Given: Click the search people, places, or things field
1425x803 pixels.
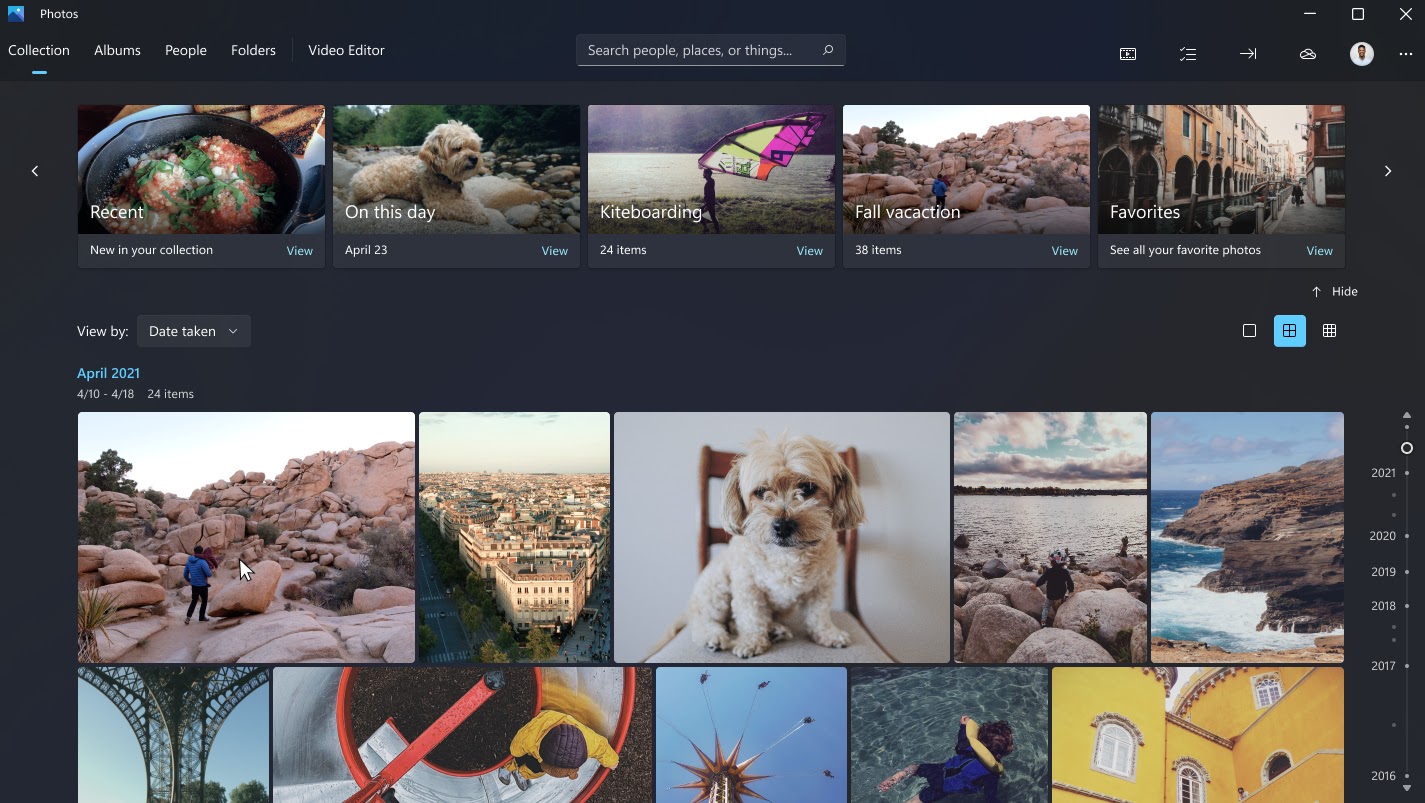Looking at the screenshot, I should (711, 50).
